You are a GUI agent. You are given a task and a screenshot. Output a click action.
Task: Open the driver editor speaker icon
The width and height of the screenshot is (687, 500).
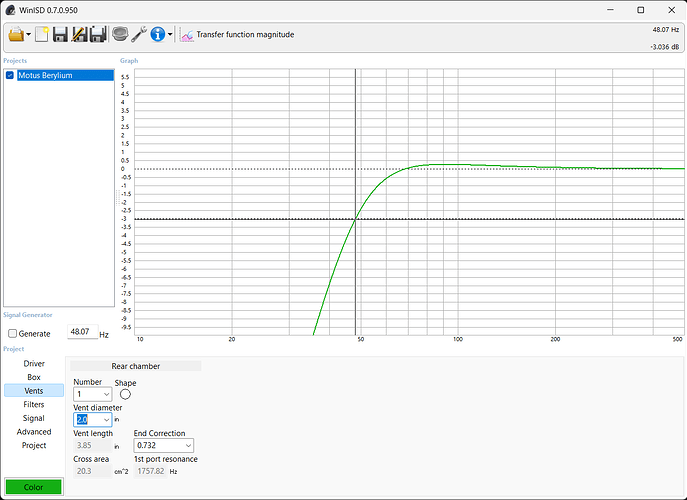click(x=120, y=34)
